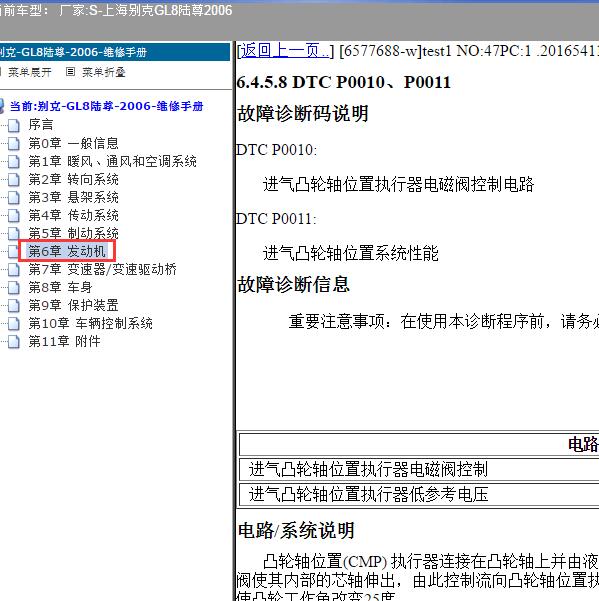The height and width of the screenshot is (601, 599).
Task: Click the panel title 克-GL8陆尊-2006-维修手册
Action: coord(74,52)
